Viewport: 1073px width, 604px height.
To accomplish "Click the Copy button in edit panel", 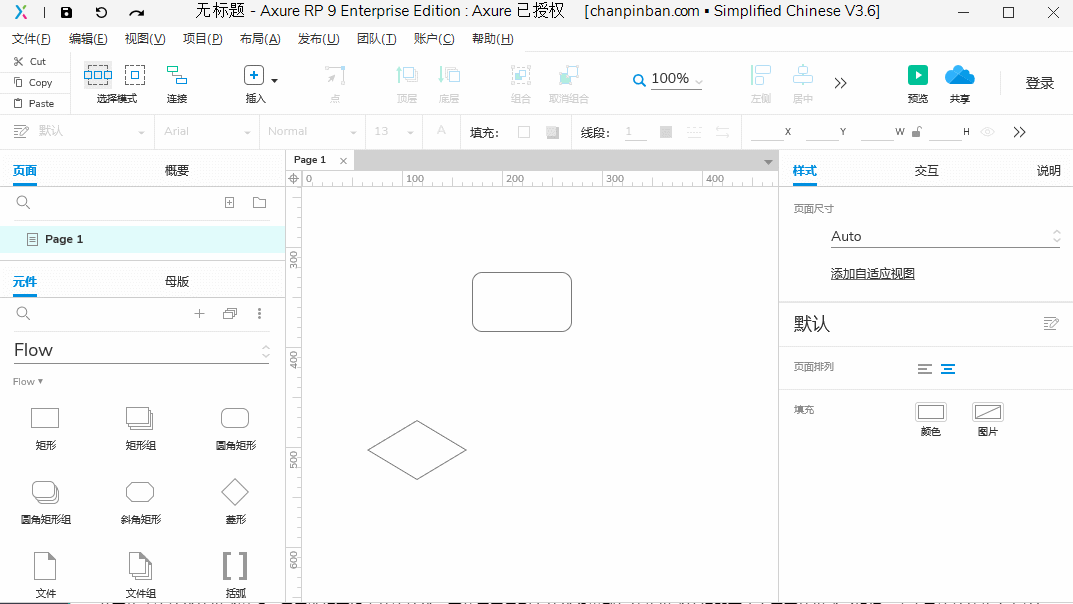I will tap(35, 84).
